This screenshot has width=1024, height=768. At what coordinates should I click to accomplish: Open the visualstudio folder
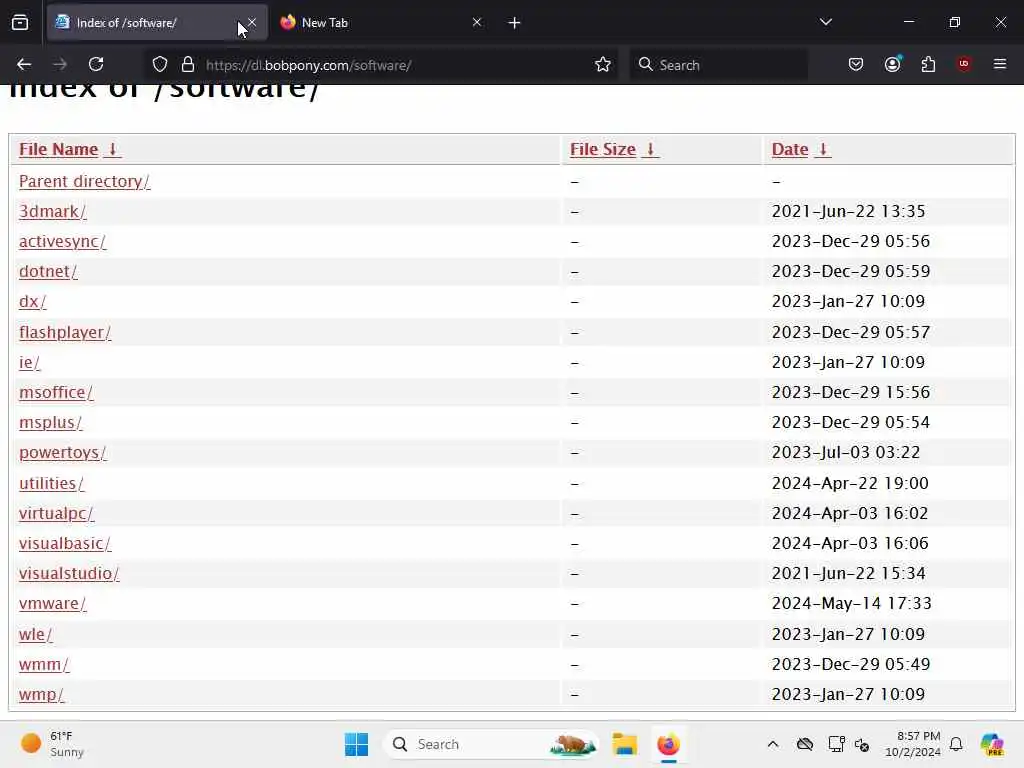[x=69, y=573]
